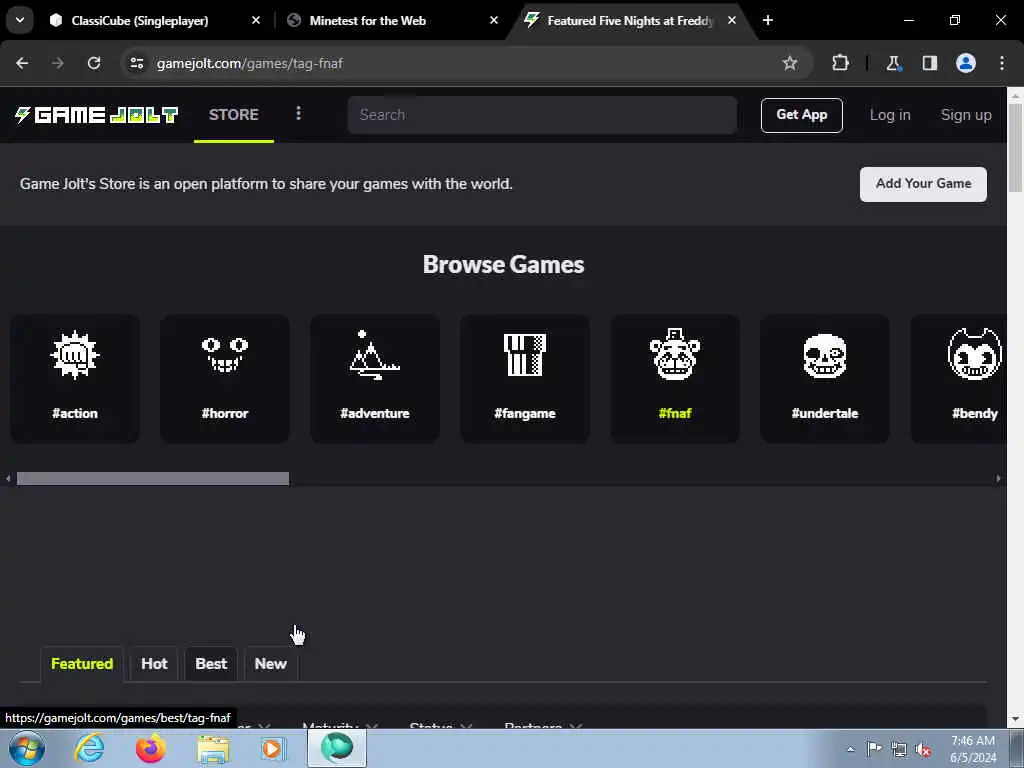Image resolution: width=1024 pixels, height=768 pixels.
Task: Open the Chrome Labs flask icon
Action: tap(893, 63)
